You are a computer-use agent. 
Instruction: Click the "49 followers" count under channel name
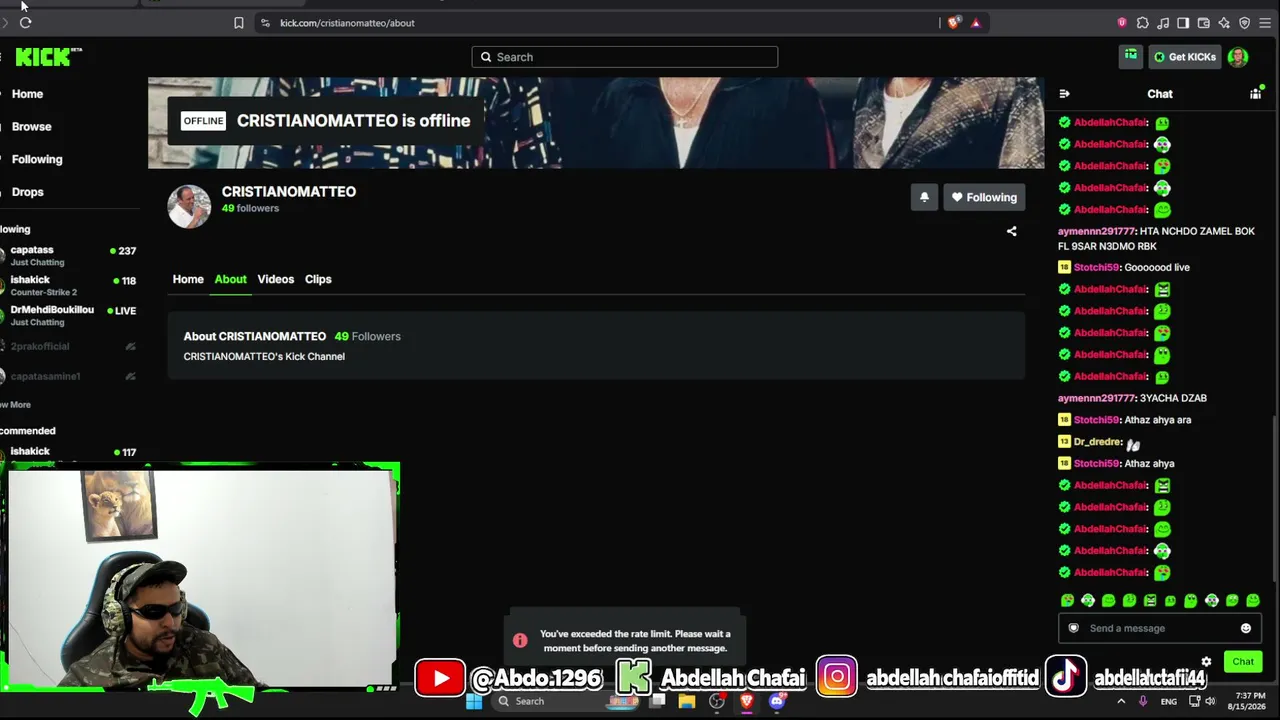point(250,209)
